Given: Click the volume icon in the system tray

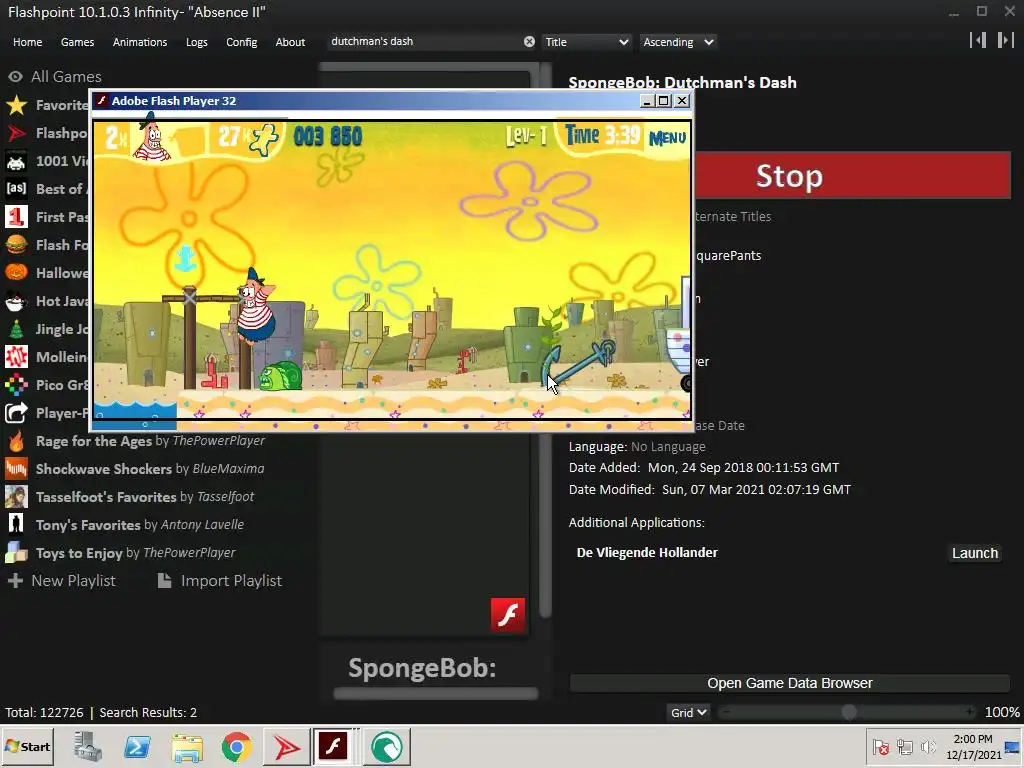Looking at the screenshot, I should 929,746.
